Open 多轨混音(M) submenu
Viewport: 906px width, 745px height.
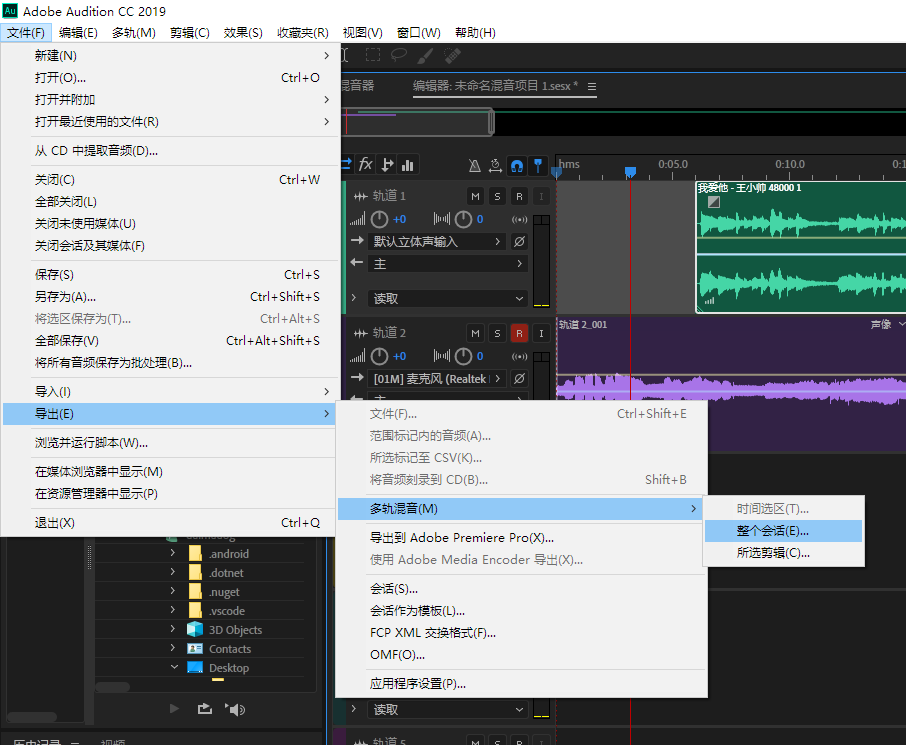point(519,509)
